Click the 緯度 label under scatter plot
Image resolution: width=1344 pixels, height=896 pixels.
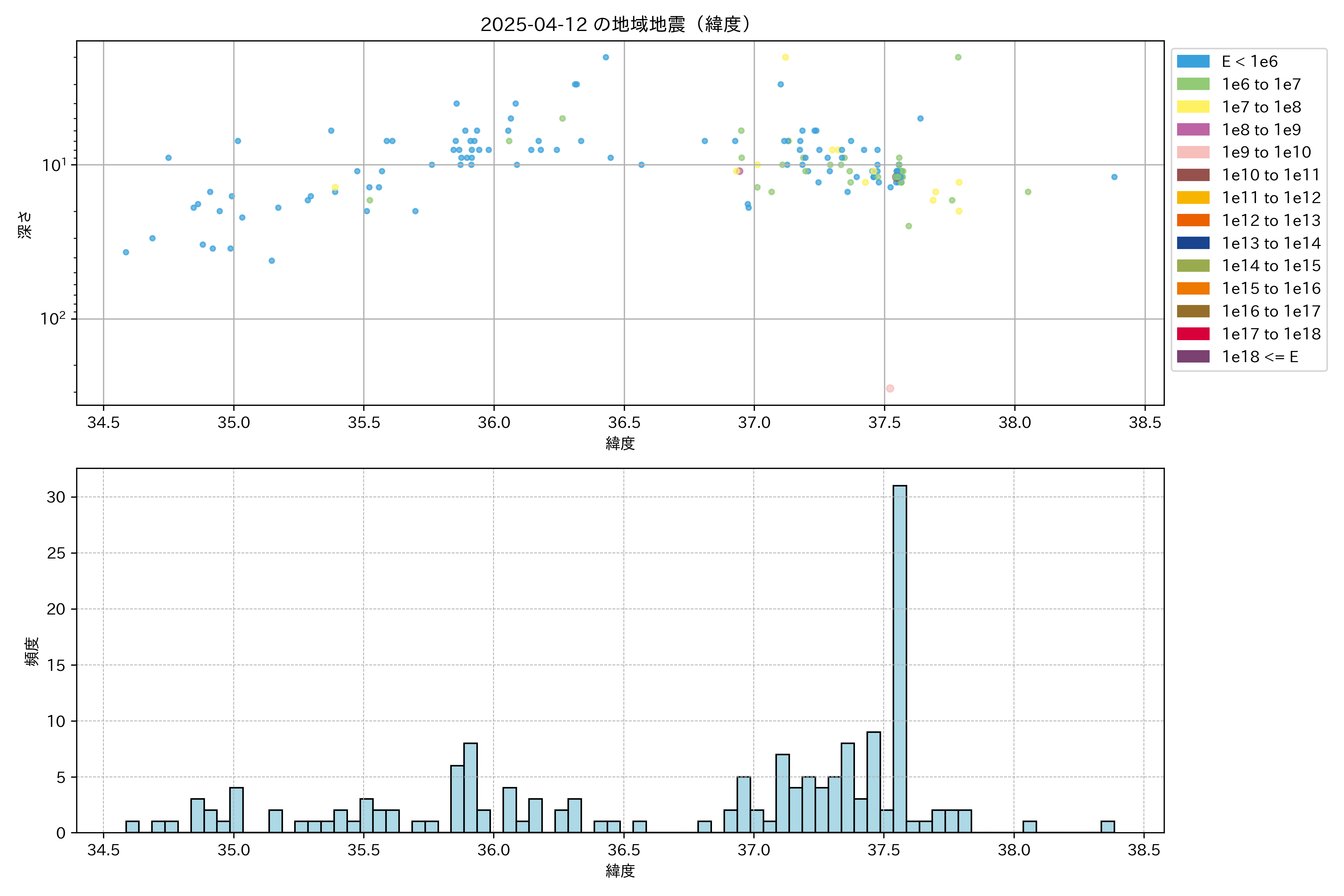620,444
